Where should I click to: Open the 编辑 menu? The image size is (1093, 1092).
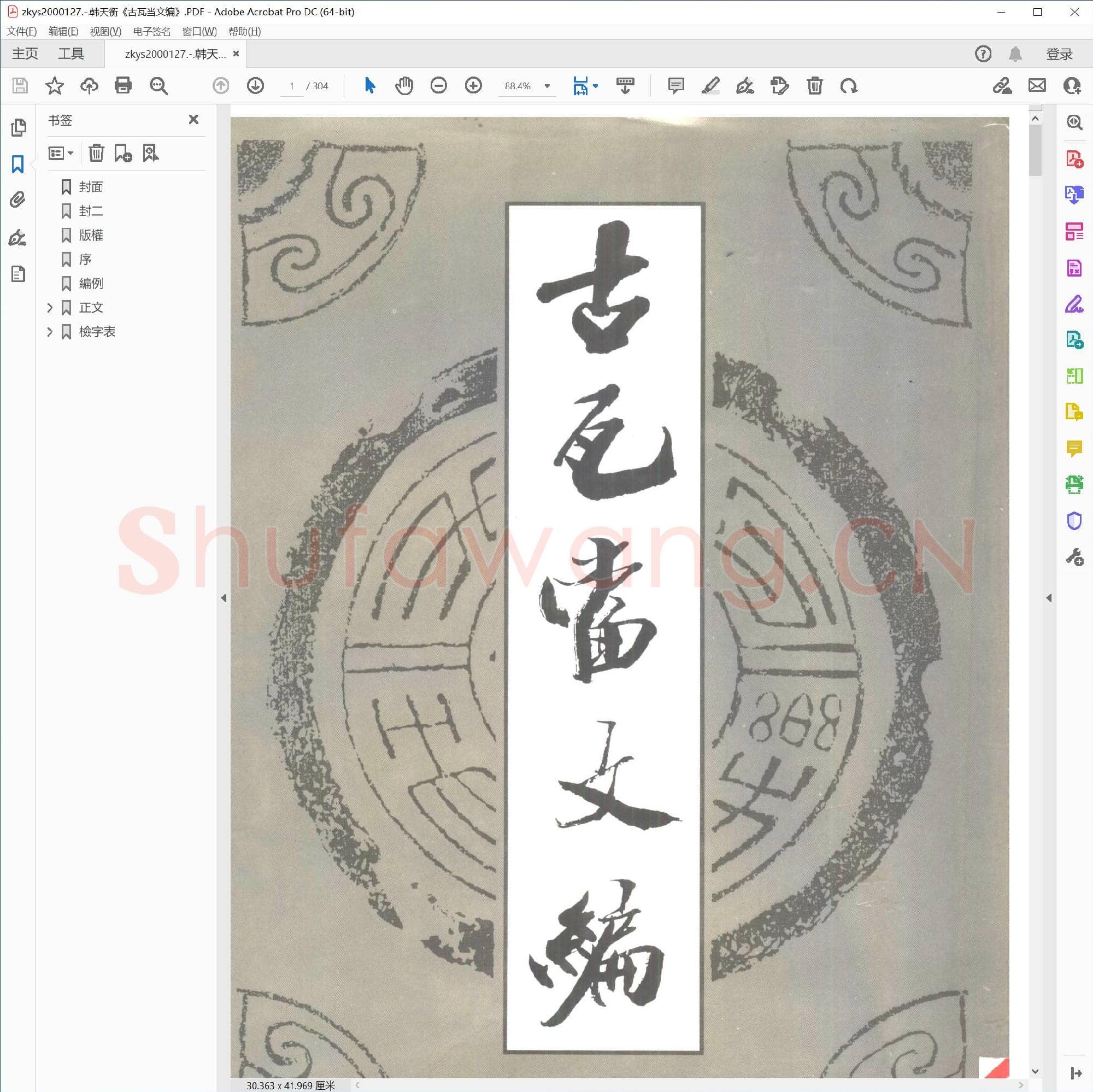63,32
